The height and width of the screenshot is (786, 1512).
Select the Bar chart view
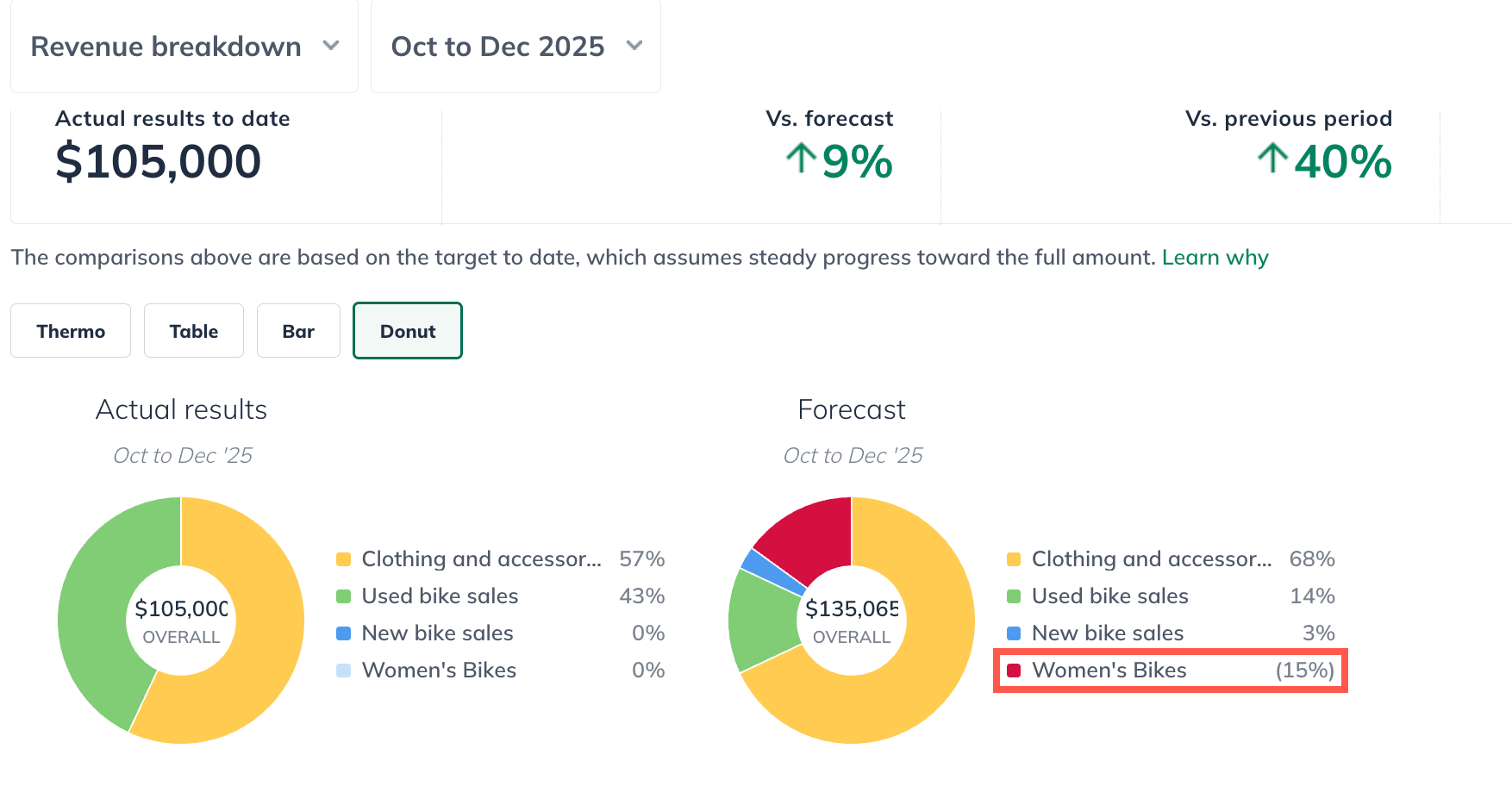(297, 330)
